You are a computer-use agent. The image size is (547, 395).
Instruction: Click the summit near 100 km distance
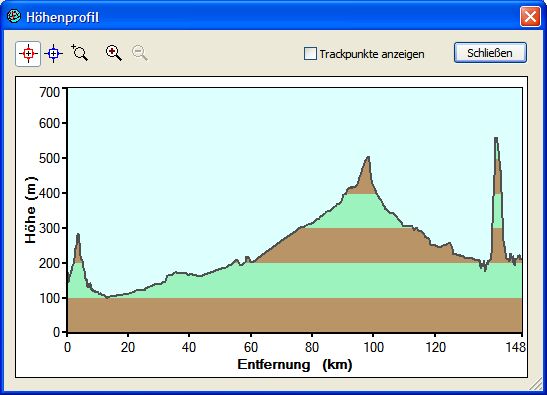(x=368, y=157)
